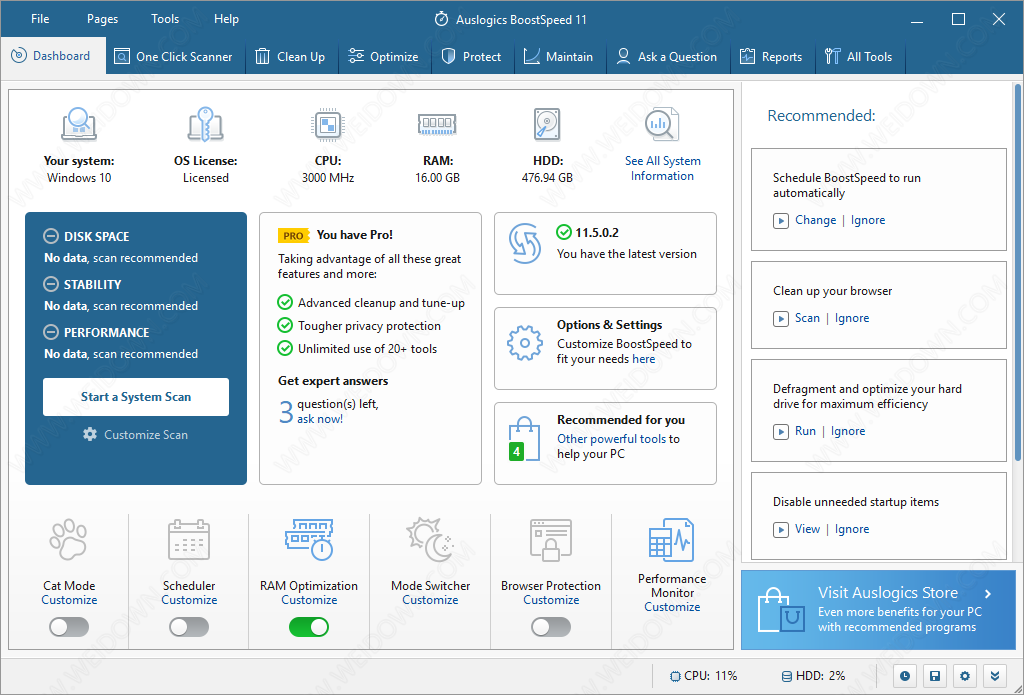Image resolution: width=1024 pixels, height=695 pixels.
Task: Click Customize under Cat Mode
Action: [x=69, y=600]
